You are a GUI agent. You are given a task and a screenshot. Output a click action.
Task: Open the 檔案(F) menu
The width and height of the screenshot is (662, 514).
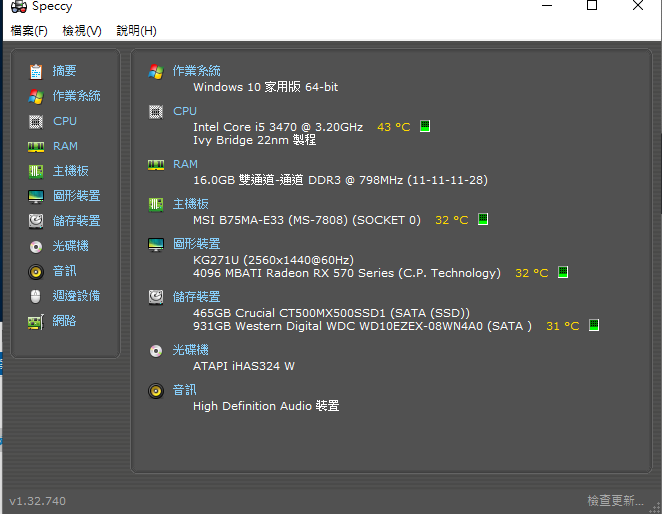point(29,31)
